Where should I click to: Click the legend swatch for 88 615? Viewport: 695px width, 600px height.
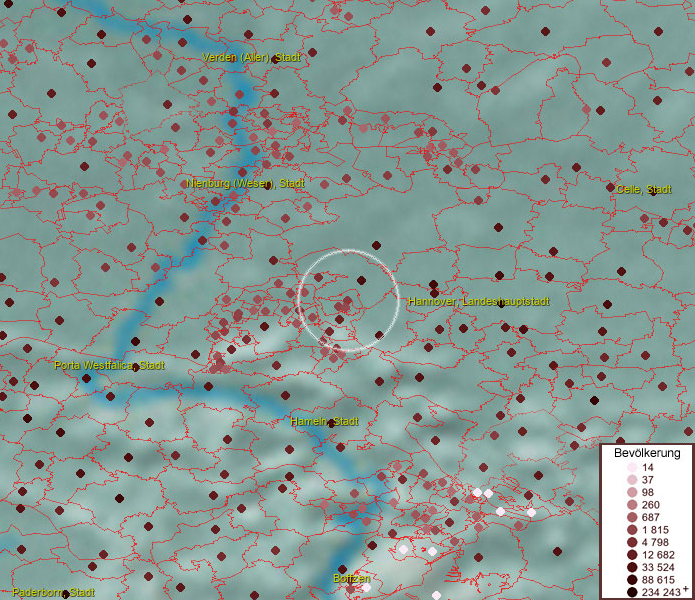pyautogui.click(x=632, y=580)
